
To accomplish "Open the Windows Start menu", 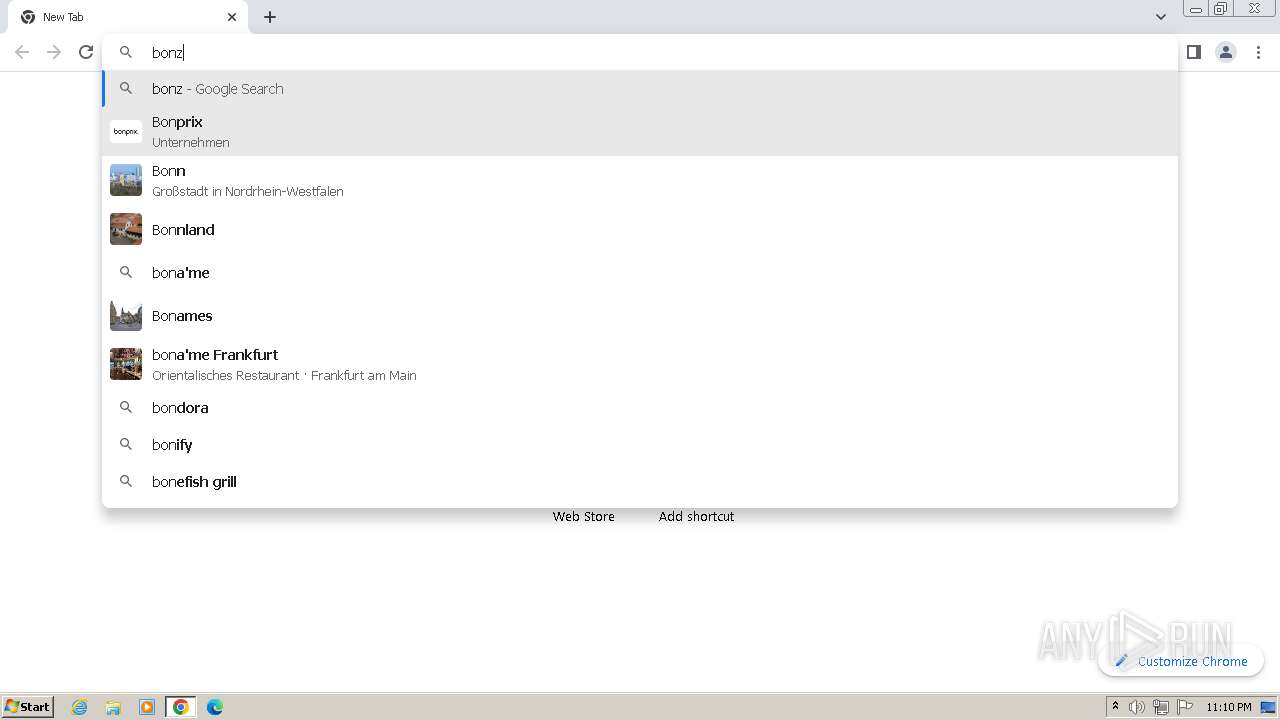I will 28,707.
